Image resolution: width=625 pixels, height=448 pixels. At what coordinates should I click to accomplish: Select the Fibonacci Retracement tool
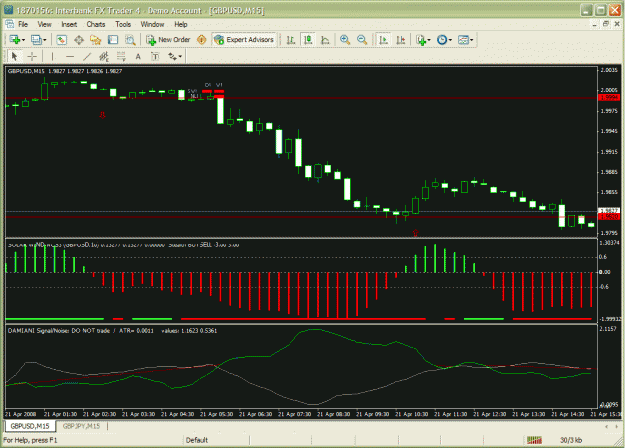[121, 57]
